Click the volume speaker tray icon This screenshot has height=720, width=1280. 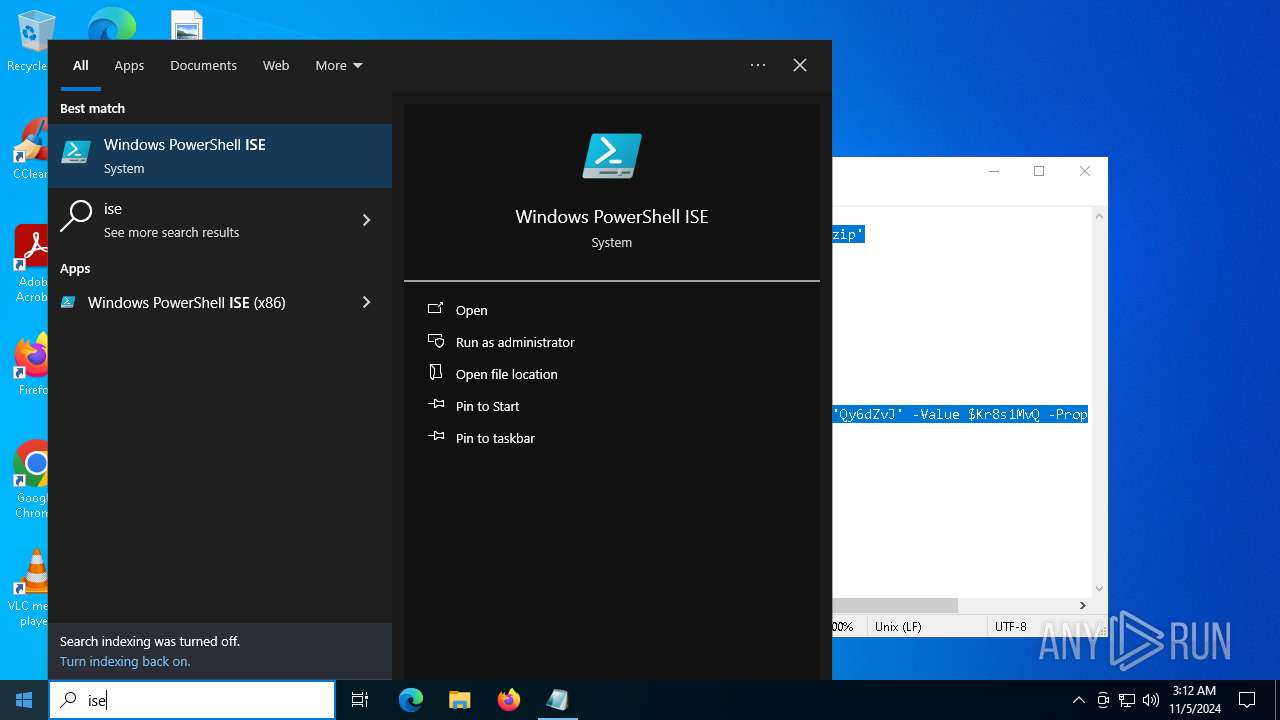pyautogui.click(x=1151, y=700)
